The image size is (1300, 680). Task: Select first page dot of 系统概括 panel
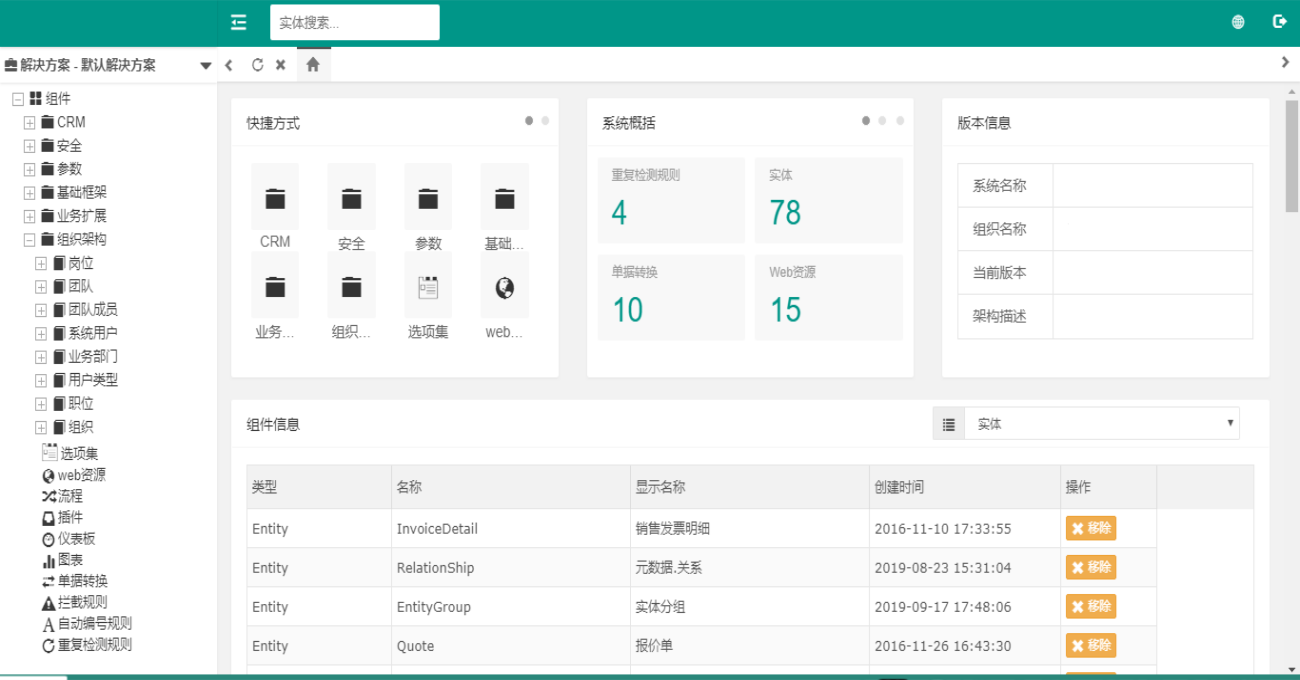pyautogui.click(x=866, y=121)
